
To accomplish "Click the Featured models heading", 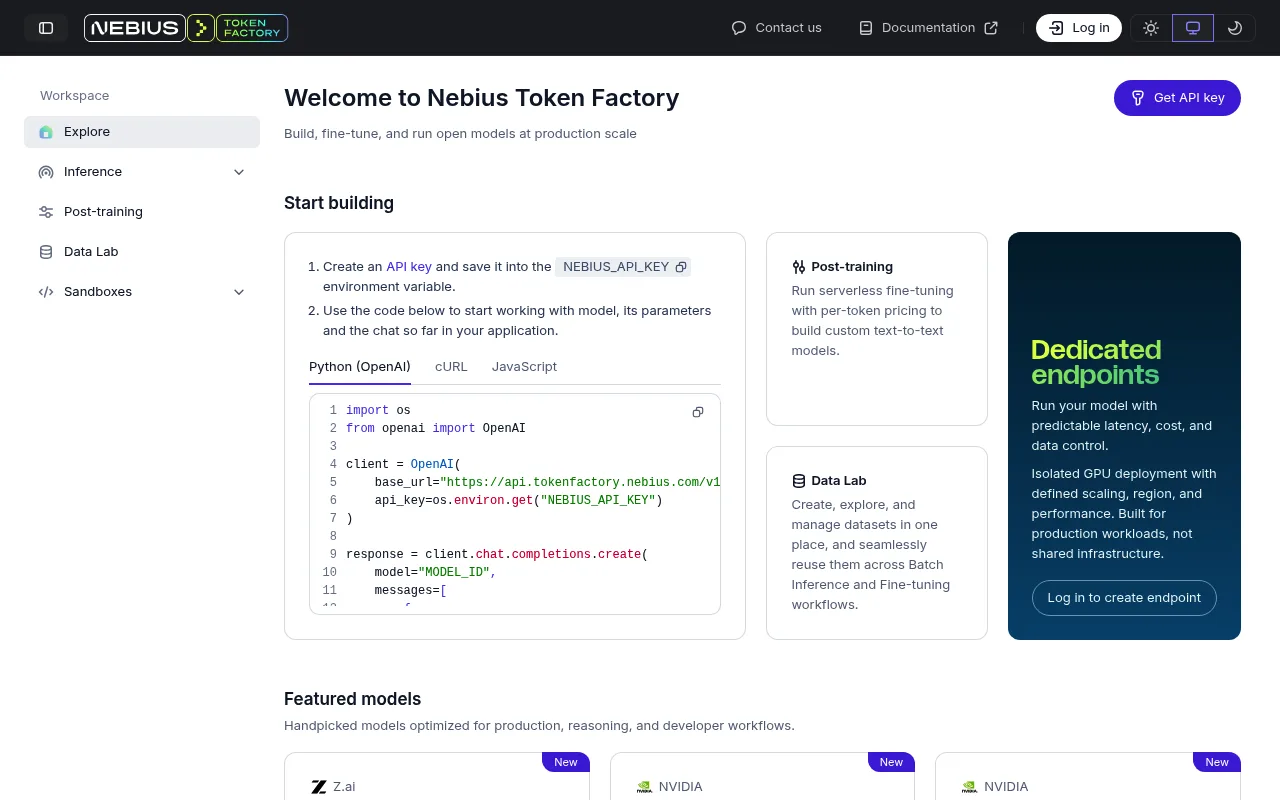I will (x=352, y=699).
